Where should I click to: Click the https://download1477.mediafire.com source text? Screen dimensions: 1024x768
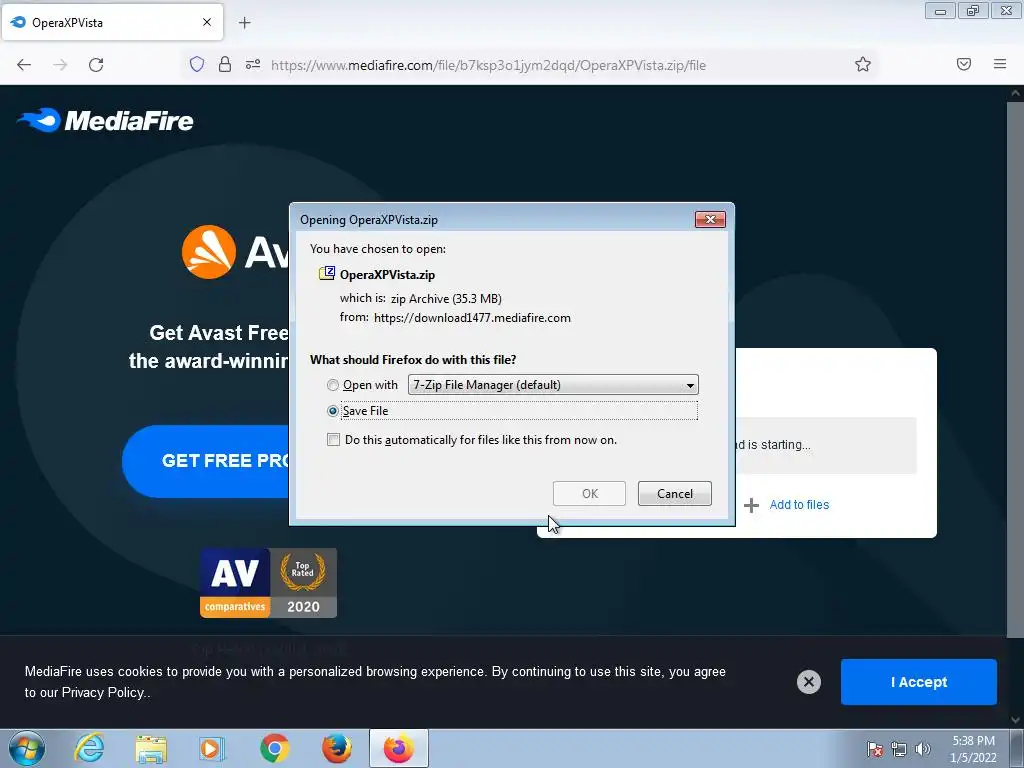tap(472, 318)
